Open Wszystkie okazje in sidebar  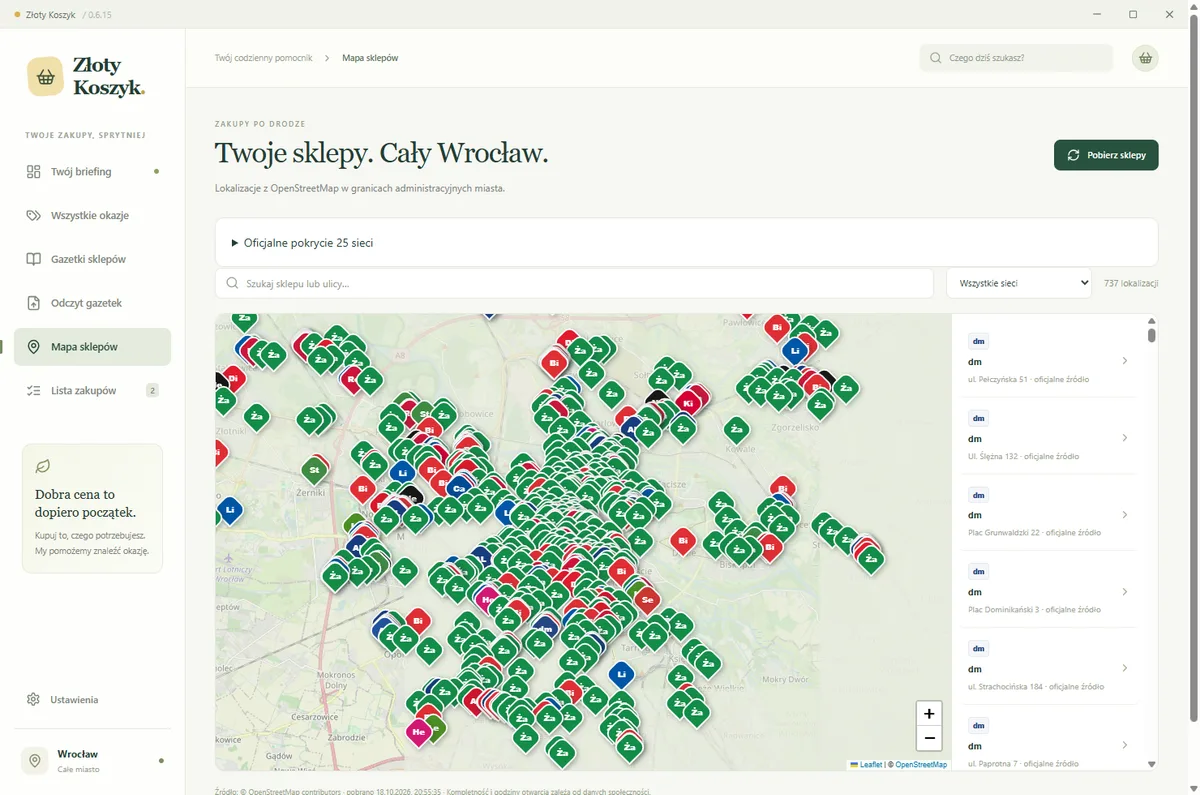pyautogui.click(x=92, y=215)
